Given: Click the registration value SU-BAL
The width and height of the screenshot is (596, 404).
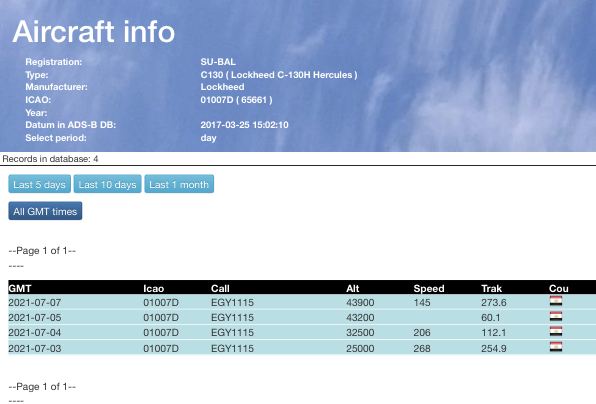Looking at the screenshot, I should pyautogui.click(x=218, y=62).
